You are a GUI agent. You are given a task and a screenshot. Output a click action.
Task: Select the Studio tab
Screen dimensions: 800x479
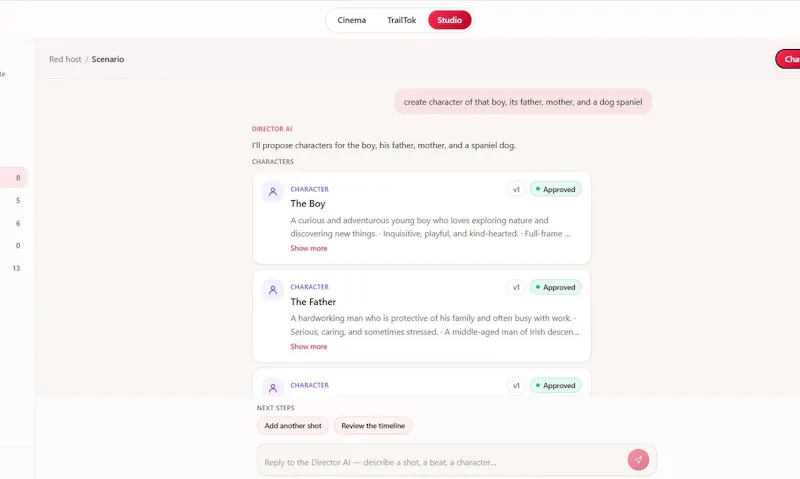point(449,20)
